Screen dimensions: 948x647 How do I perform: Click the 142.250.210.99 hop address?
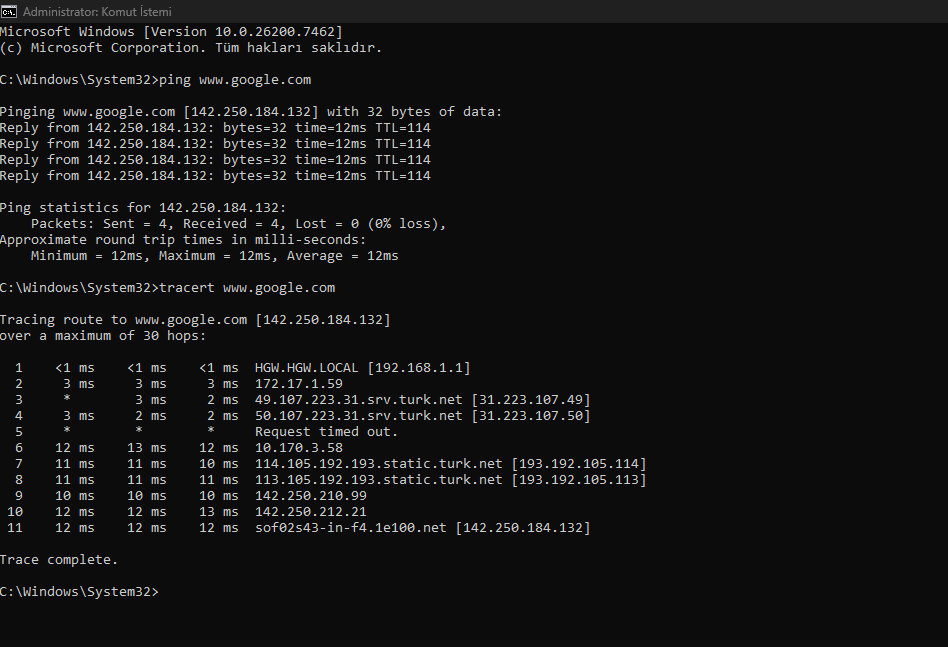[x=311, y=496]
